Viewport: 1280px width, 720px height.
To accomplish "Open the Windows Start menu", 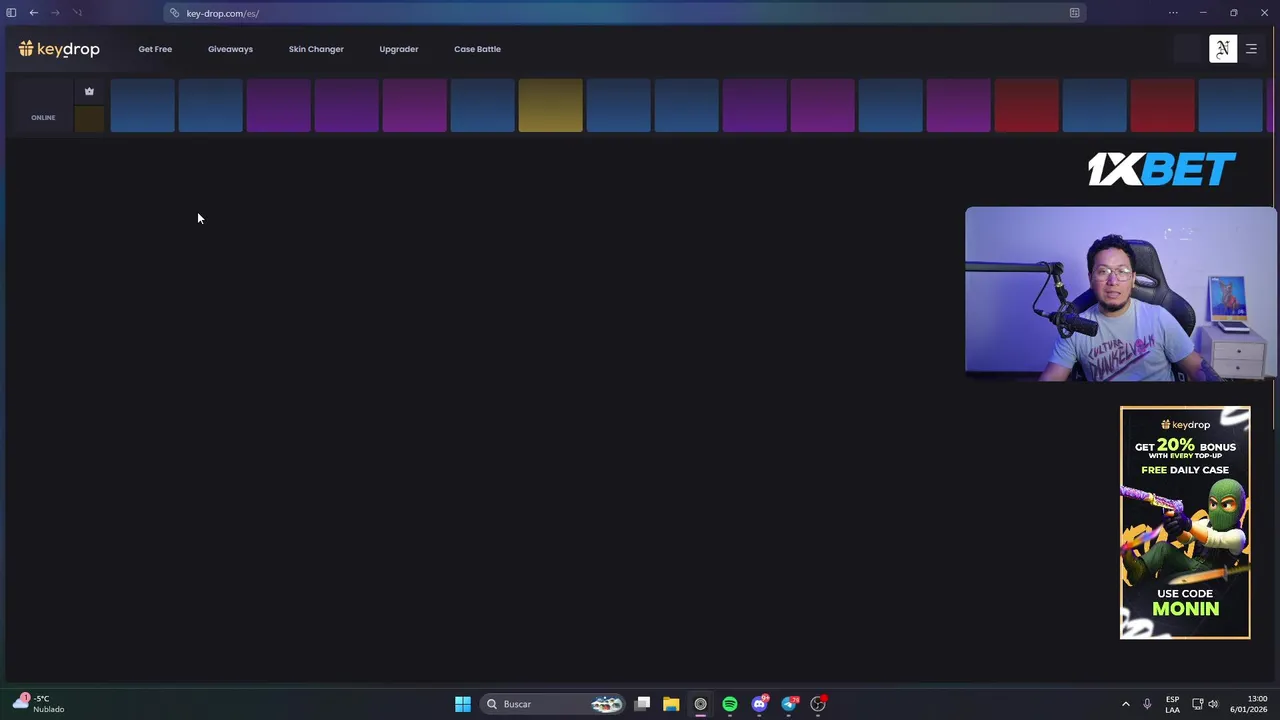I will tap(462, 704).
